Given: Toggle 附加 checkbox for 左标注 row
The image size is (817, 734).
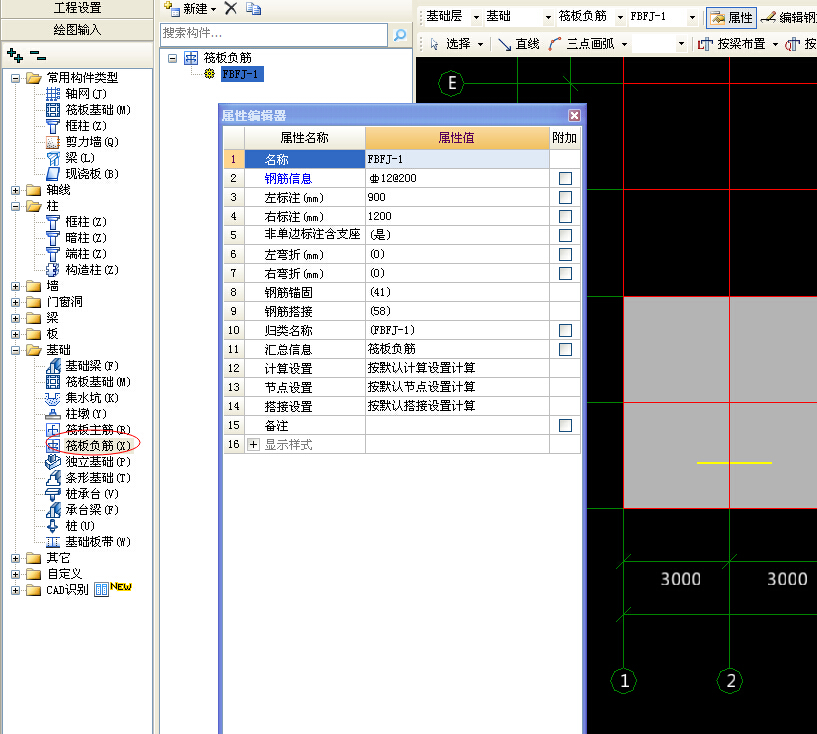Looking at the screenshot, I should [x=565, y=197].
